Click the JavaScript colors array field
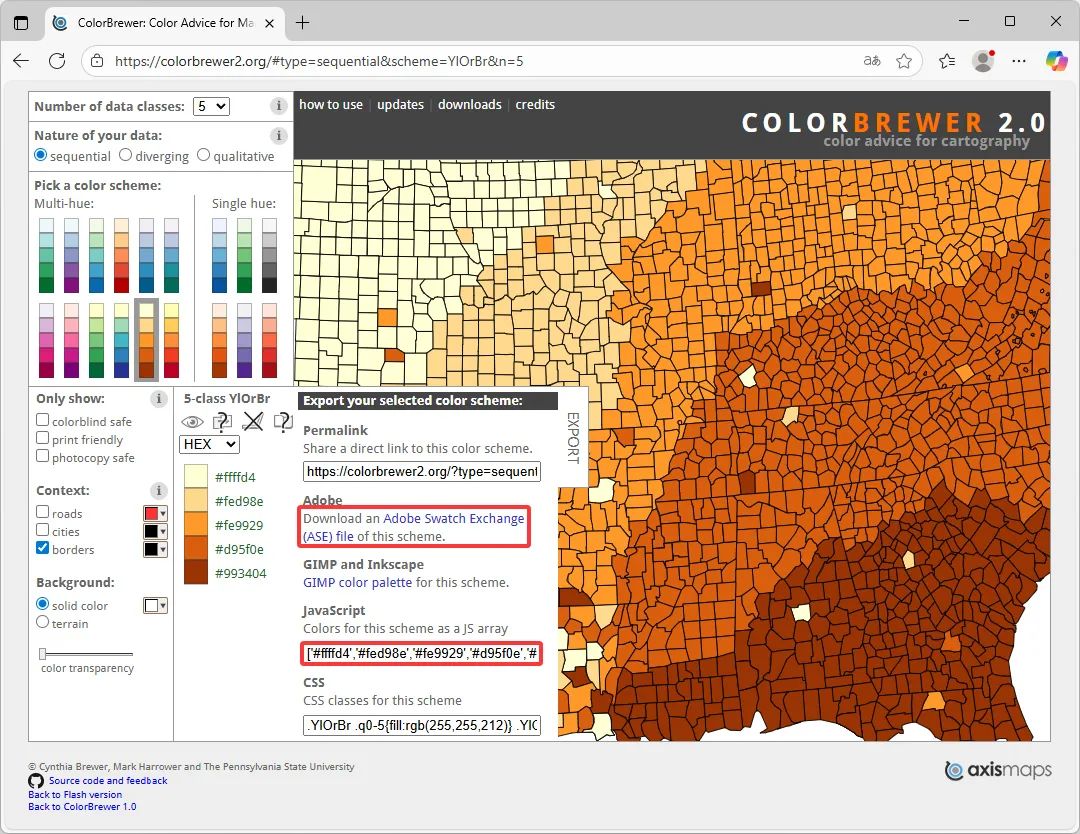1080x834 pixels. pyautogui.click(x=421, y=653)
